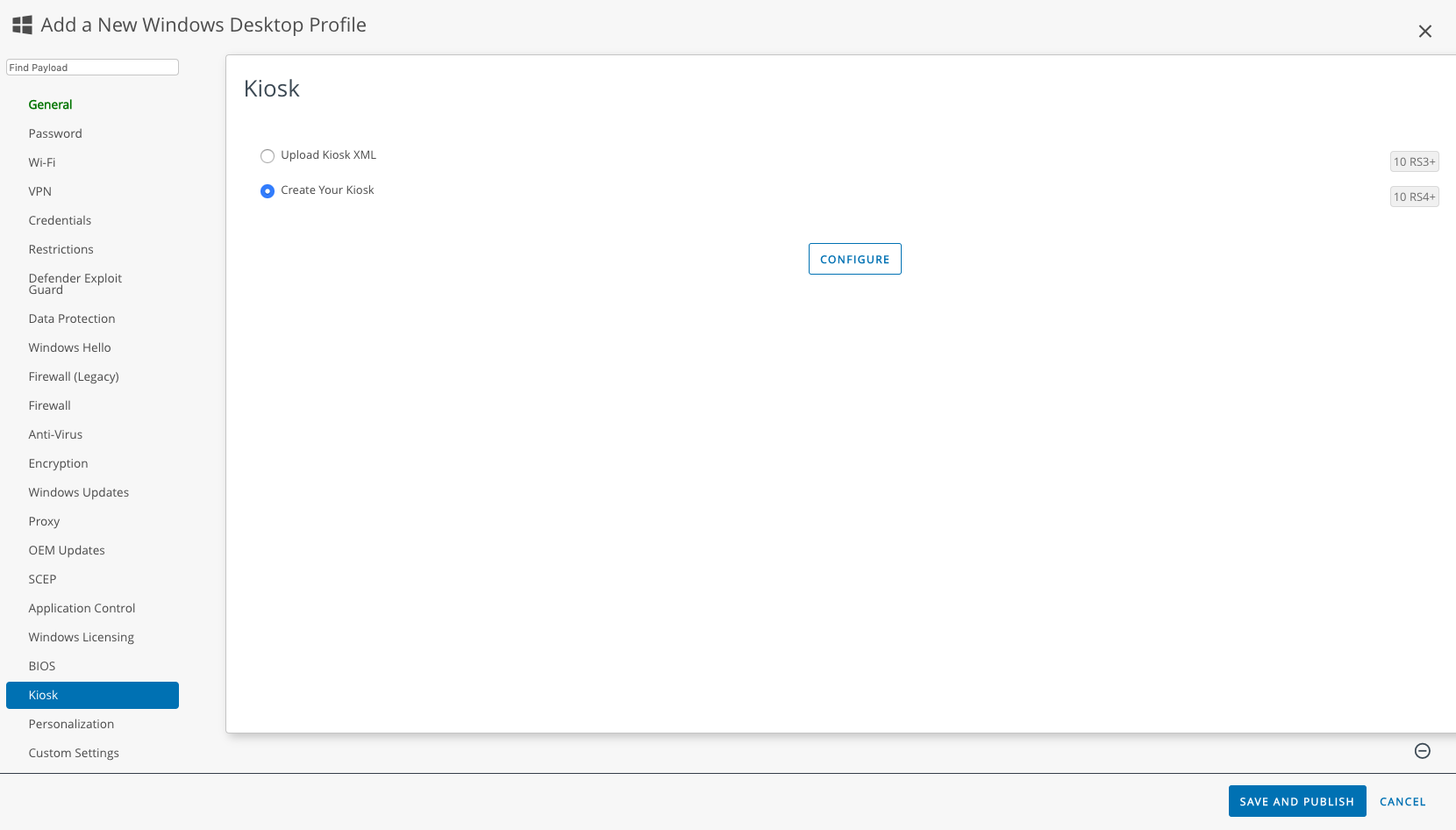Select the Create Your Kiosk option
This screenshot has height=830, width=1456.
[x=268, y=190]
